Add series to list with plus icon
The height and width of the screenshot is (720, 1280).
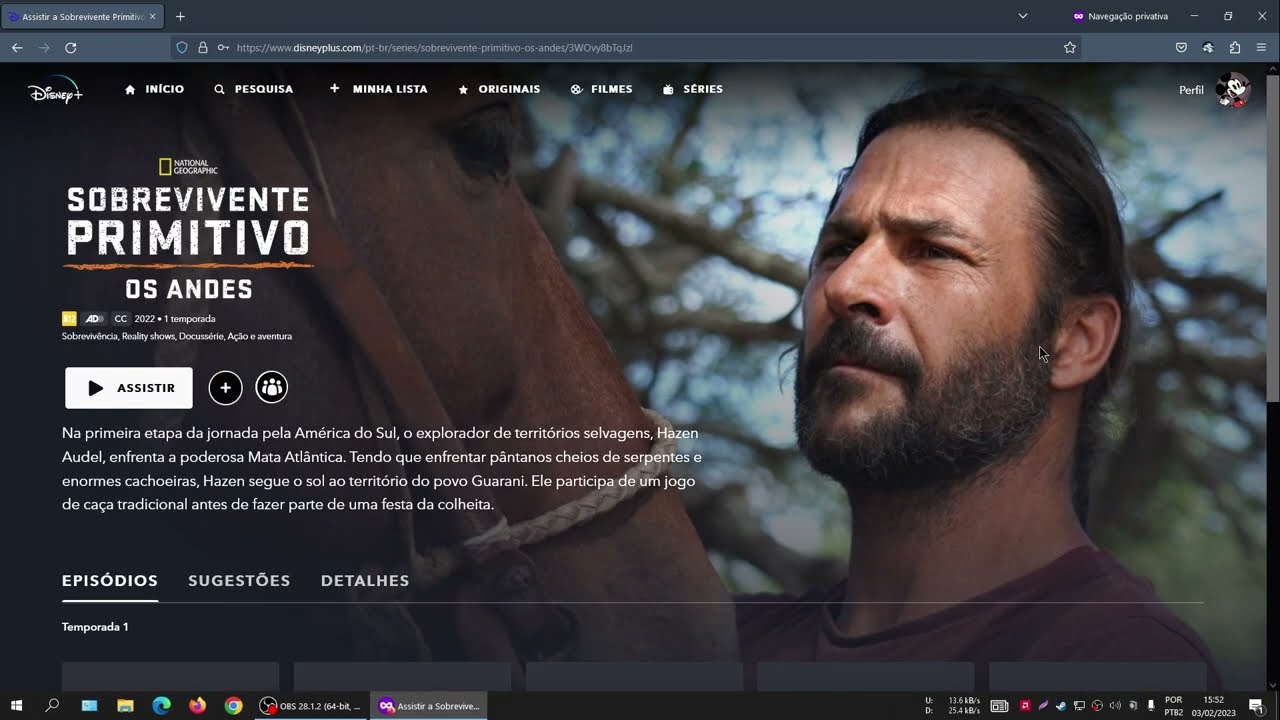226,388
